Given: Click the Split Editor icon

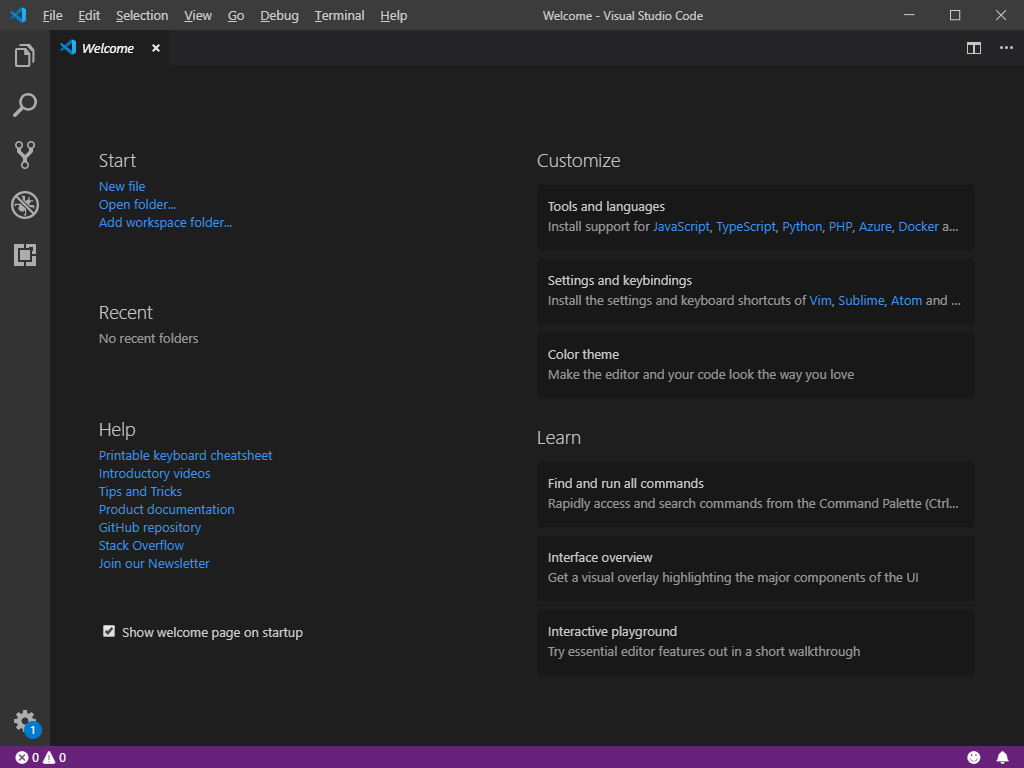Looking at the screenshot, I should pos(974,48).
